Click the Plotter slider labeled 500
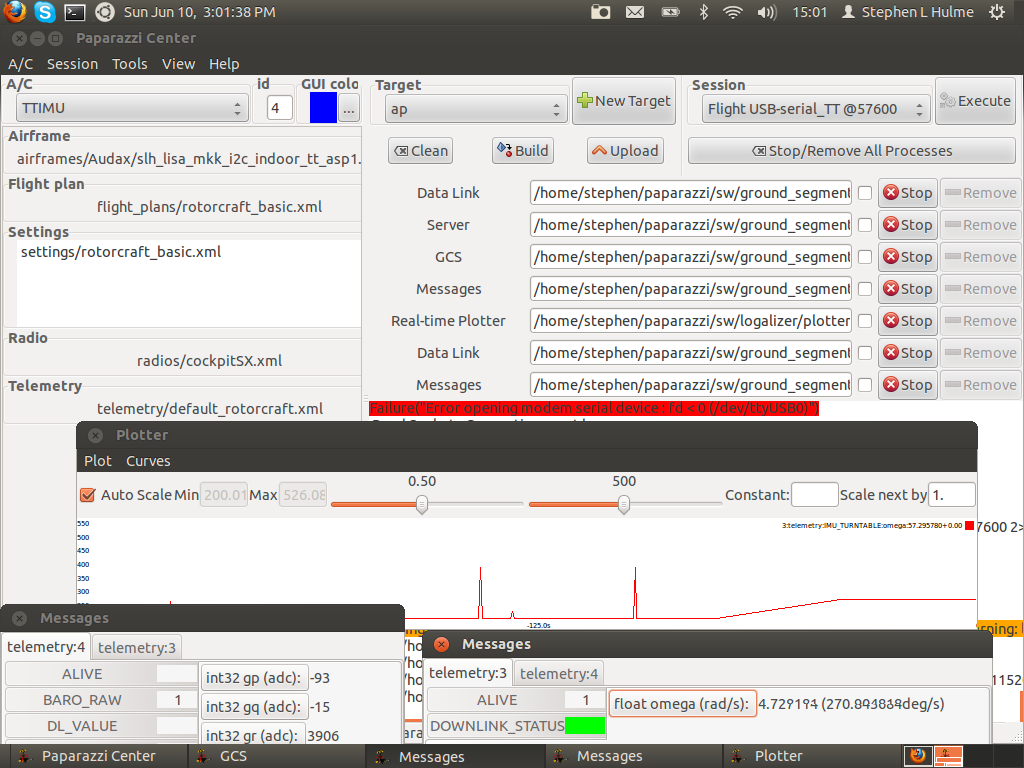The width and height of the screenshot is (1024, 768). click(x=625, y=504)
